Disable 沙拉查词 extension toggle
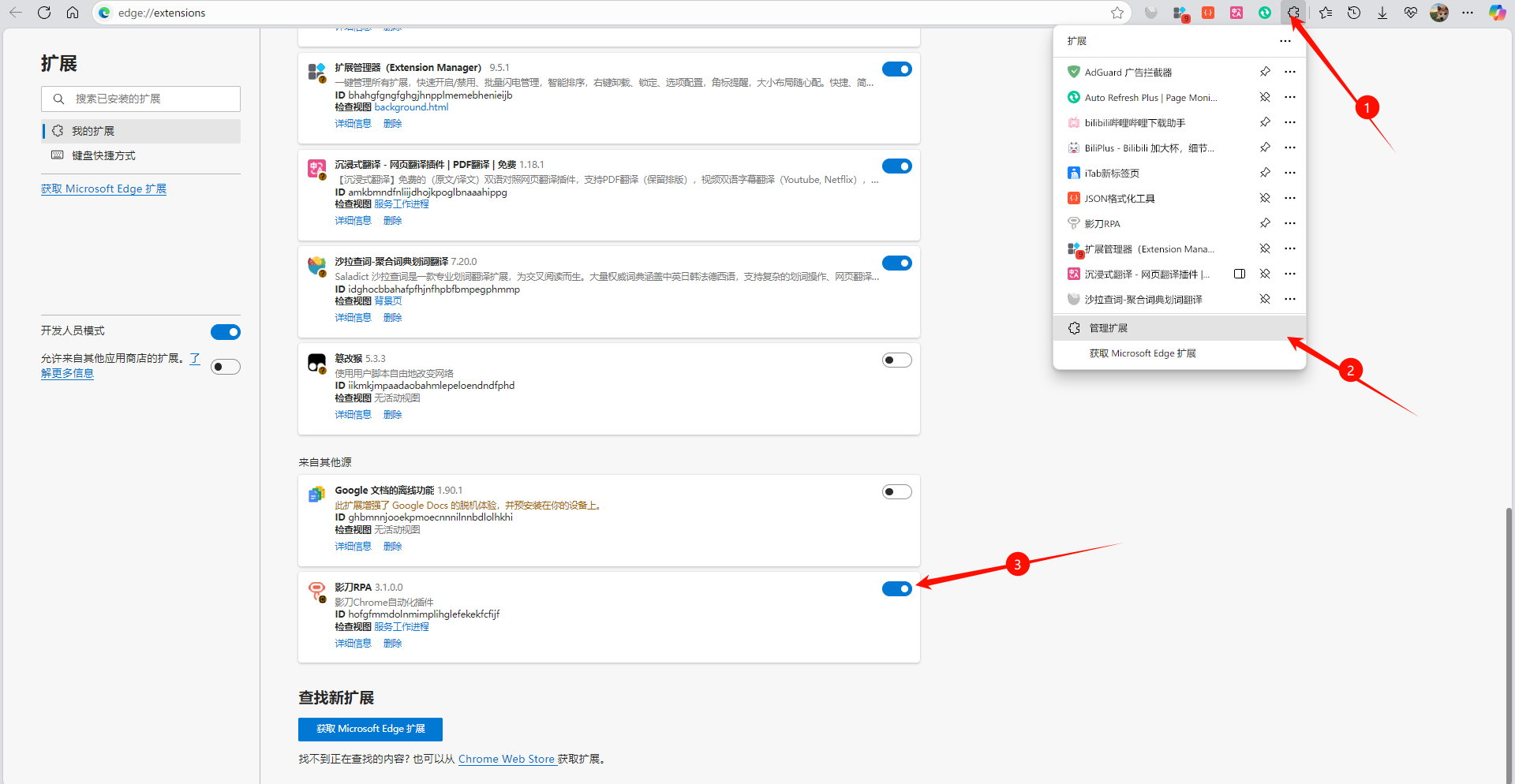Viewport: 1515px width, 784px height. [897, 263]
